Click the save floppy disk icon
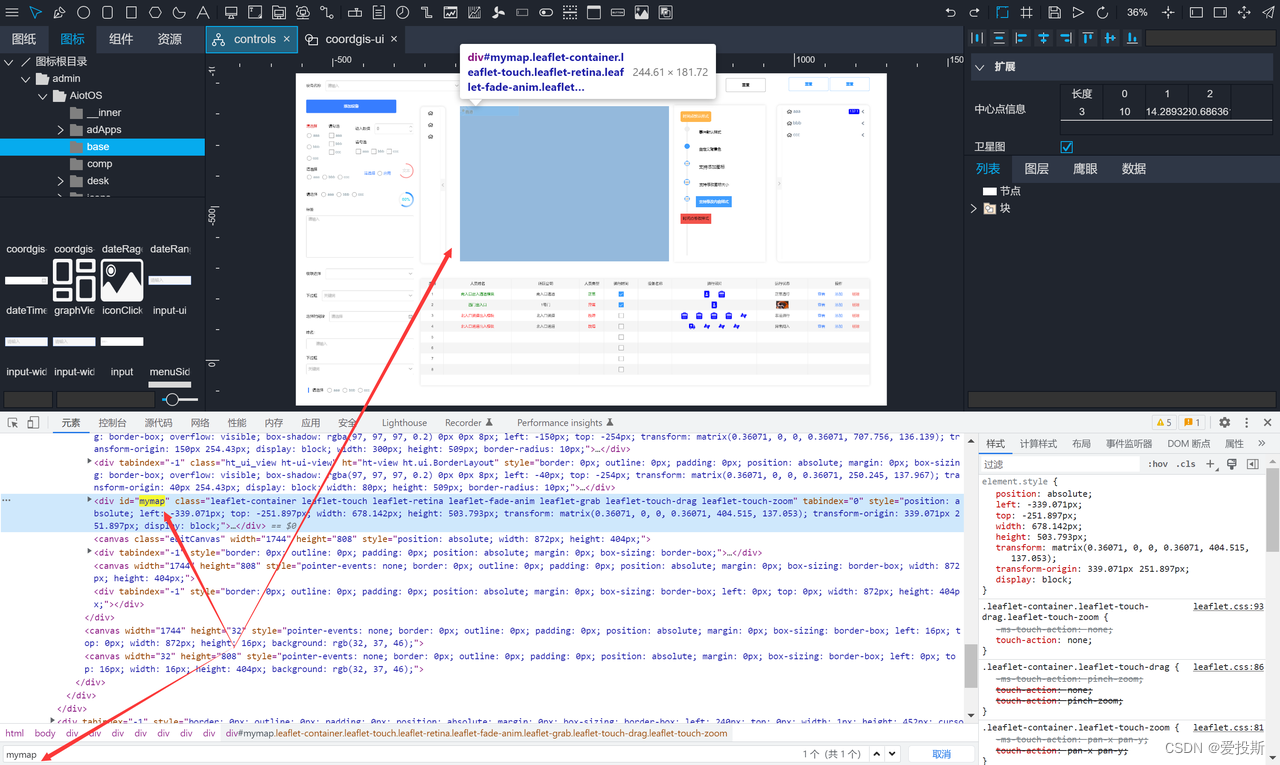Image resolution: width=1280 pixels, height=765 pixels. [x=1054, y=13]
